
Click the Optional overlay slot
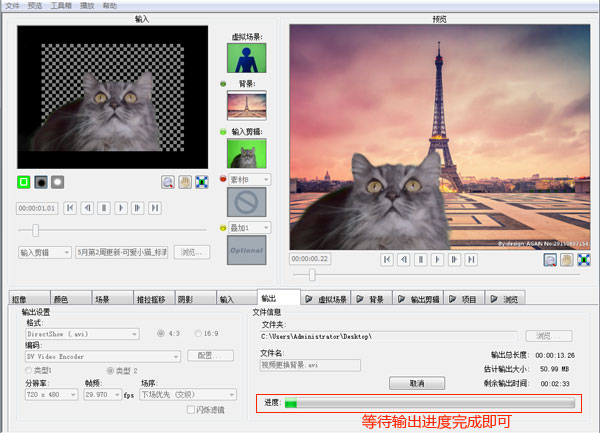click(x=247, y=250)
